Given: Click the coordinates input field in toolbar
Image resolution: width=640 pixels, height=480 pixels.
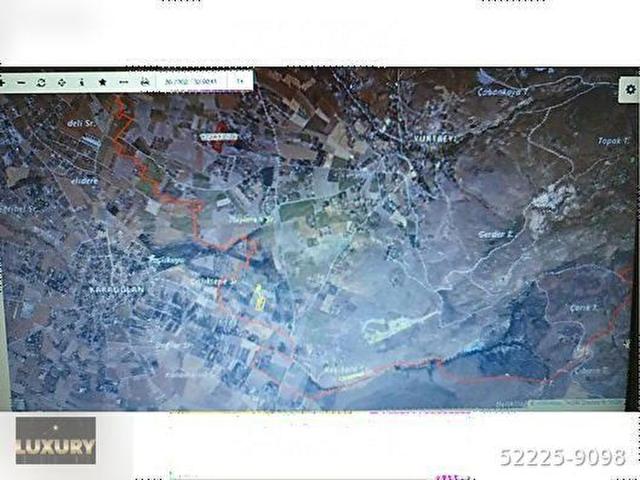Looking at the screenshot, I should (191, 82).
